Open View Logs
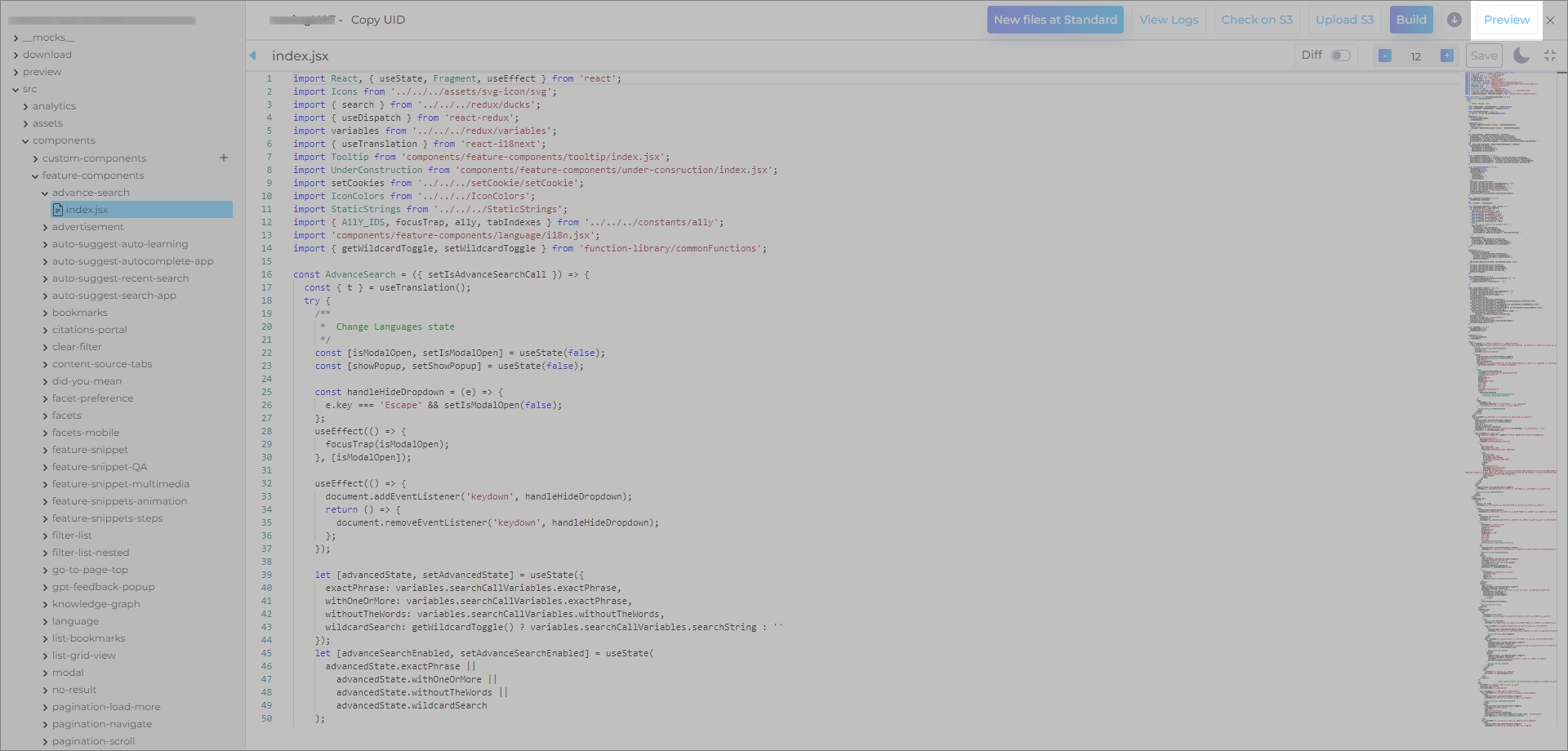Screen dimensions: 1568x751 [1169, 20]
